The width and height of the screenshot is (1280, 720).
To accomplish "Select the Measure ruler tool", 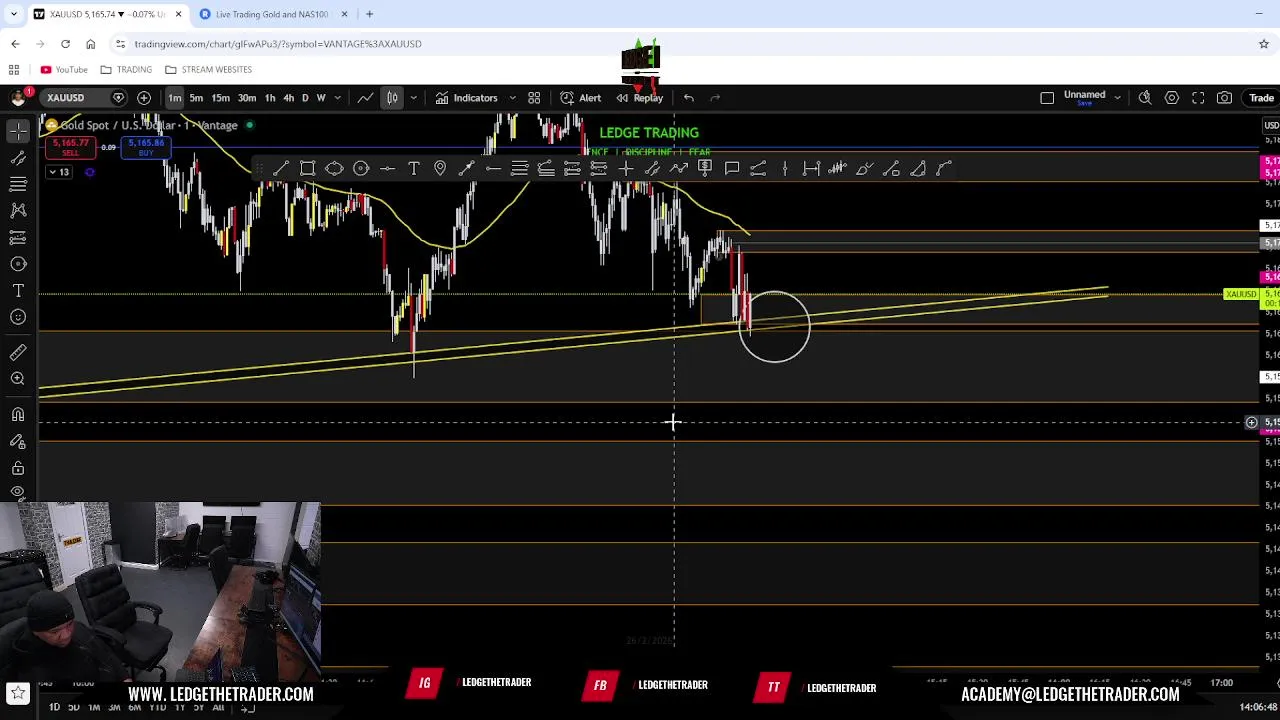I will click(x=18, y=352).
